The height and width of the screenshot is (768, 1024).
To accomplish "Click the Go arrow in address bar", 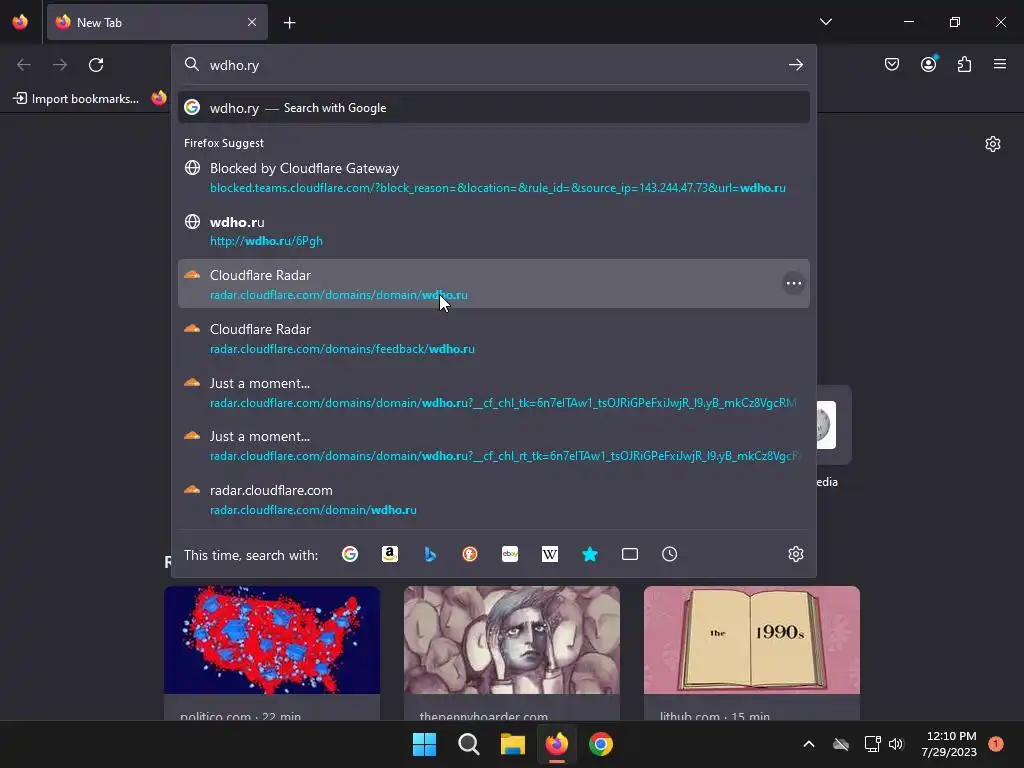I will [x=795, y=65].
